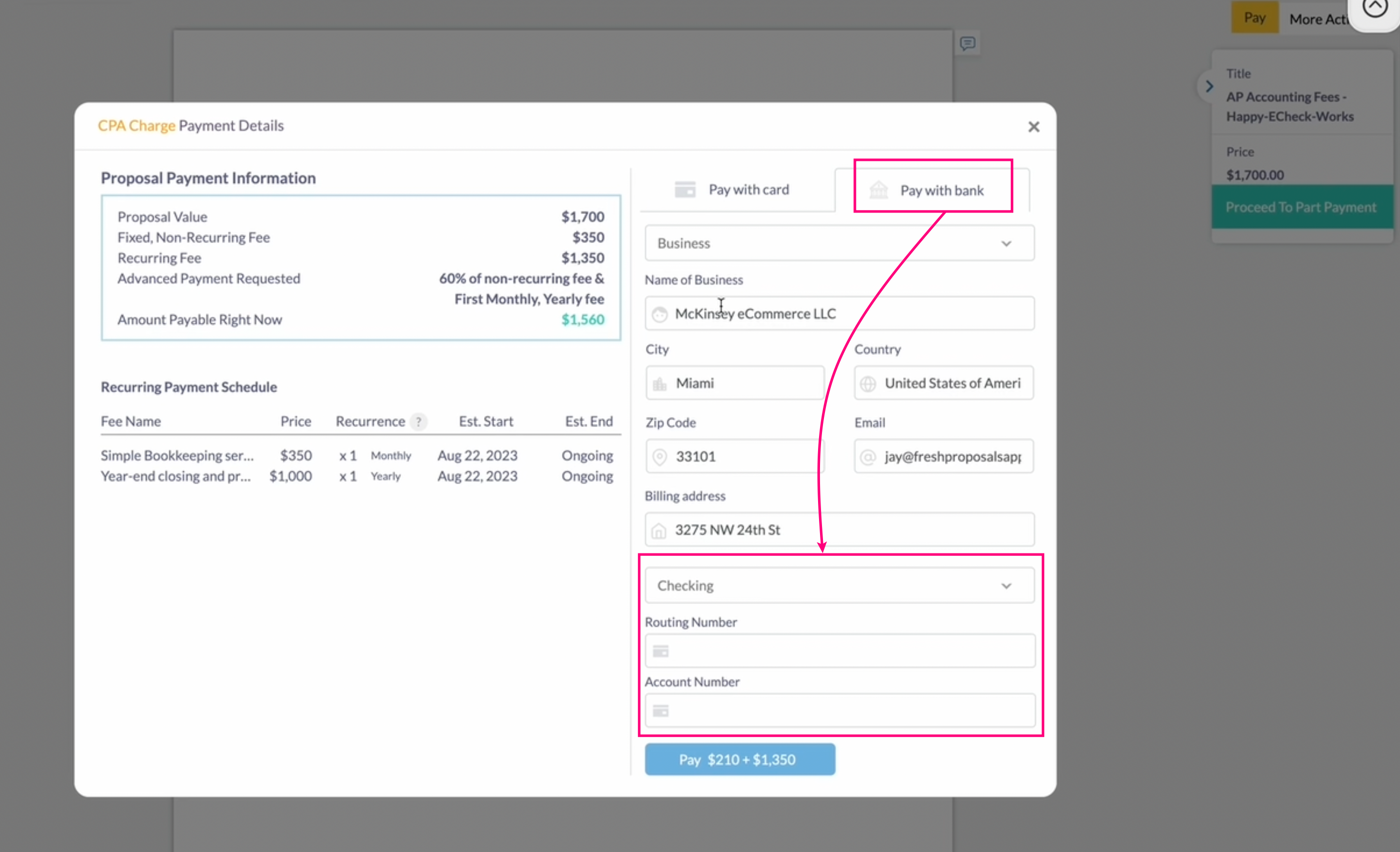Click the globe icon in the Country field
Viewport: 1400px width, 852px height.
click(x=868, y=384)
